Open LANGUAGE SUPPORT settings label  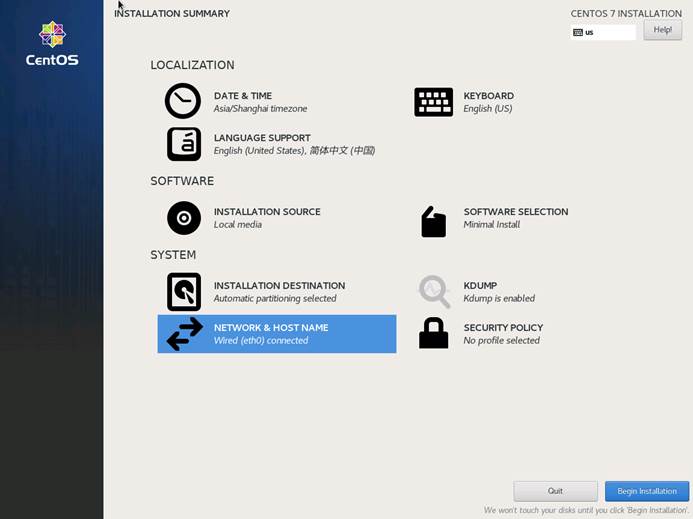262,138
